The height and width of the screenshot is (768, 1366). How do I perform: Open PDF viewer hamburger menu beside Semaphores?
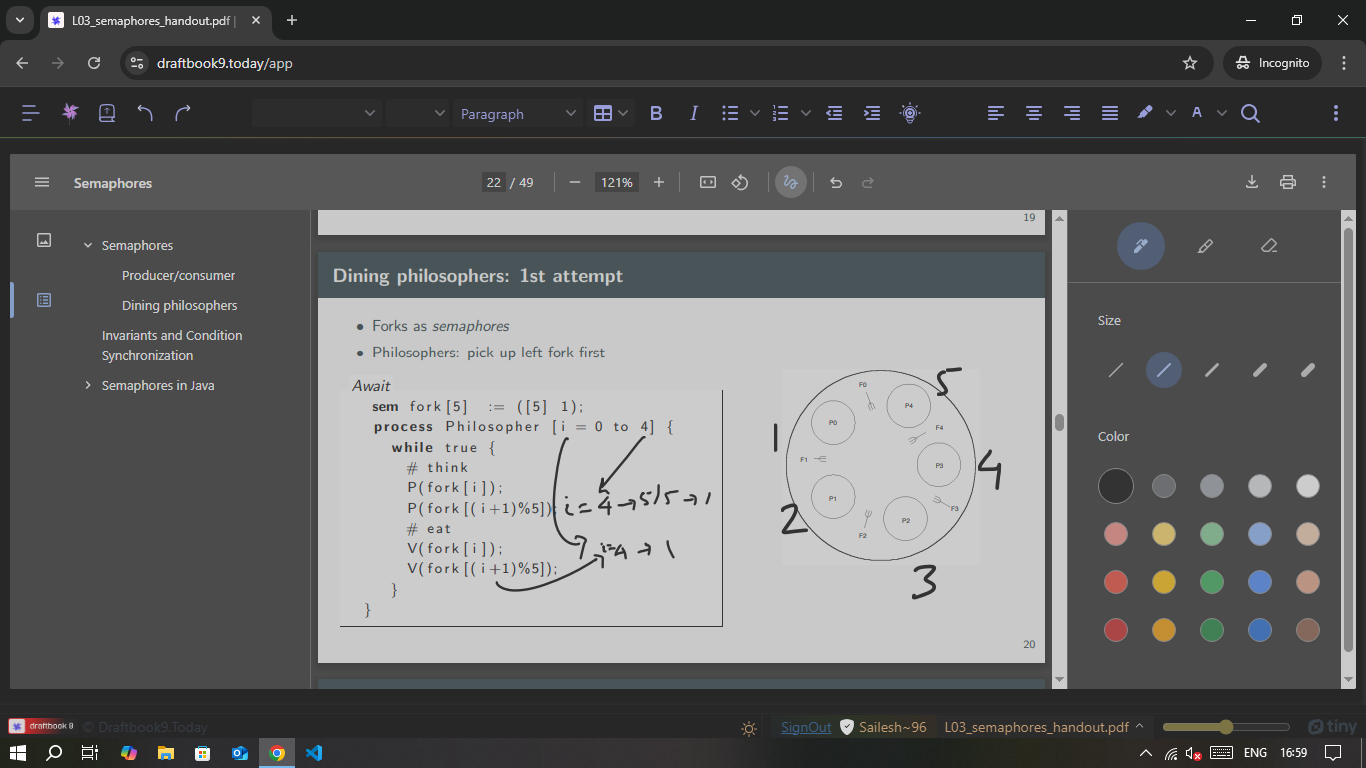point(42,182)
